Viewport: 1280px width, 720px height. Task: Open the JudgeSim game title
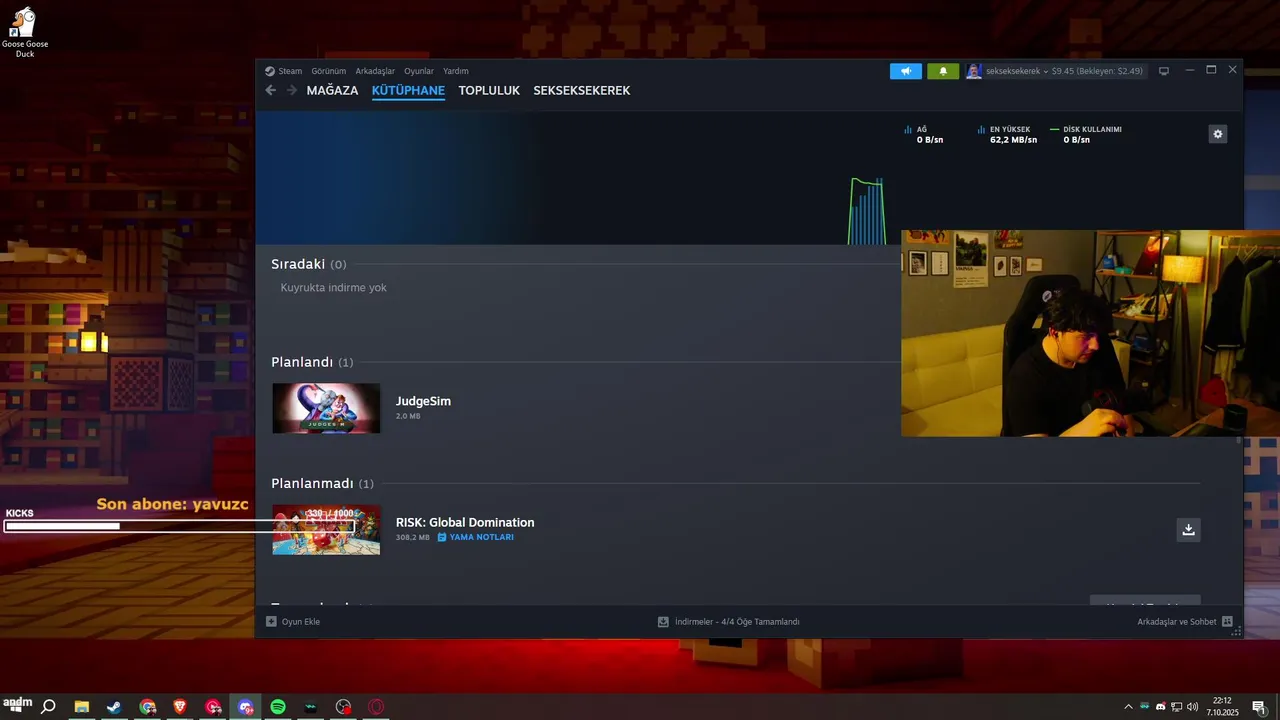423,401
